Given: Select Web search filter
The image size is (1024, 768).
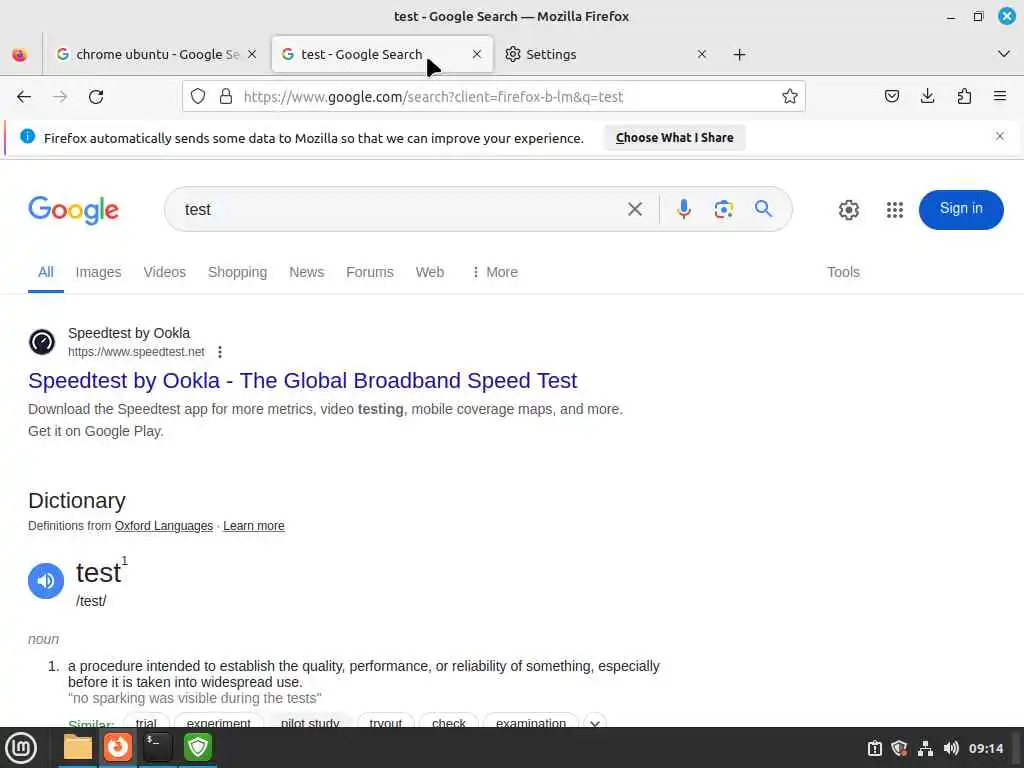Looking at the screenshot, I should click(x=430, y=272).
